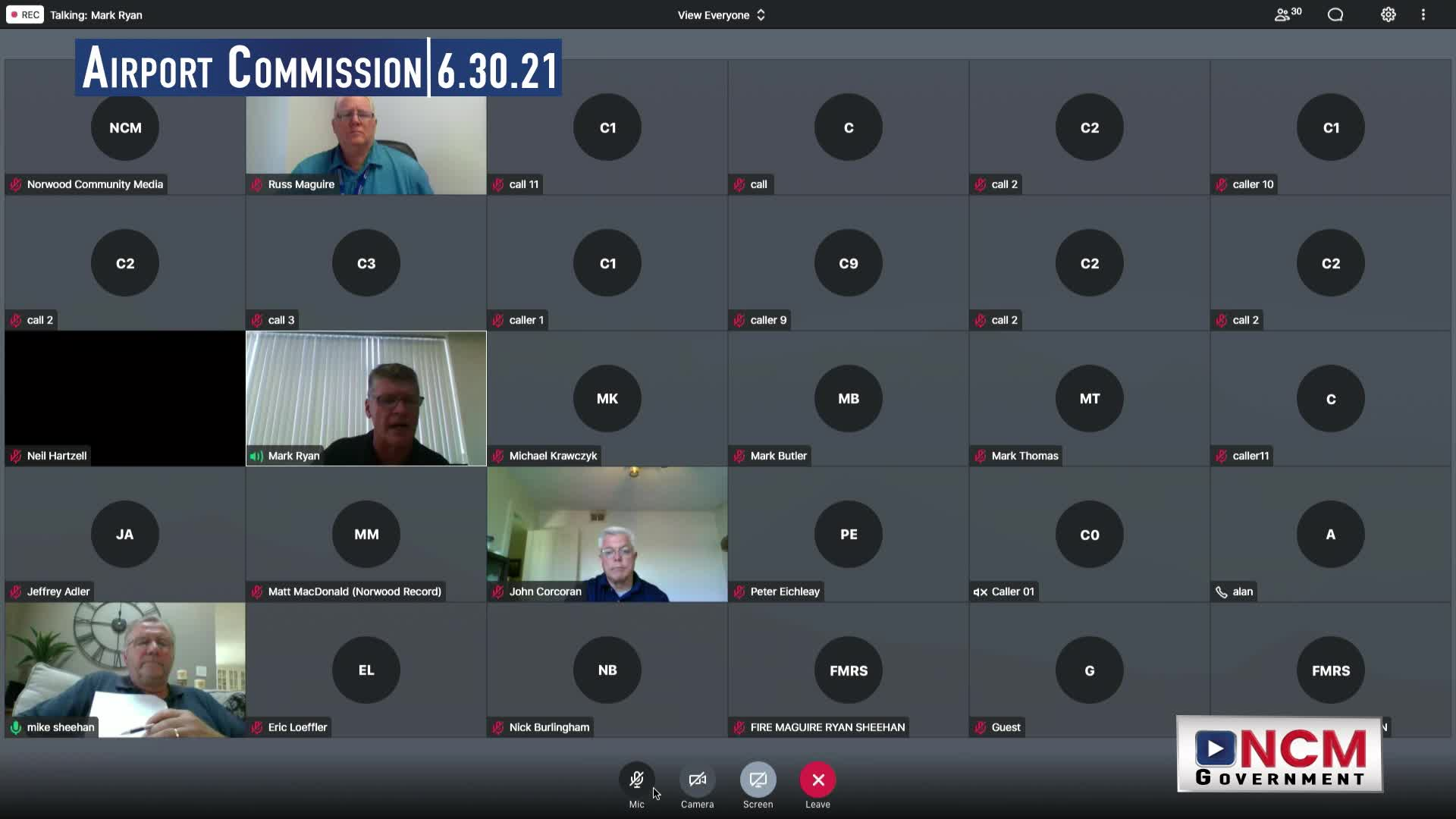Toggle the Camera button

pos(697,780)
